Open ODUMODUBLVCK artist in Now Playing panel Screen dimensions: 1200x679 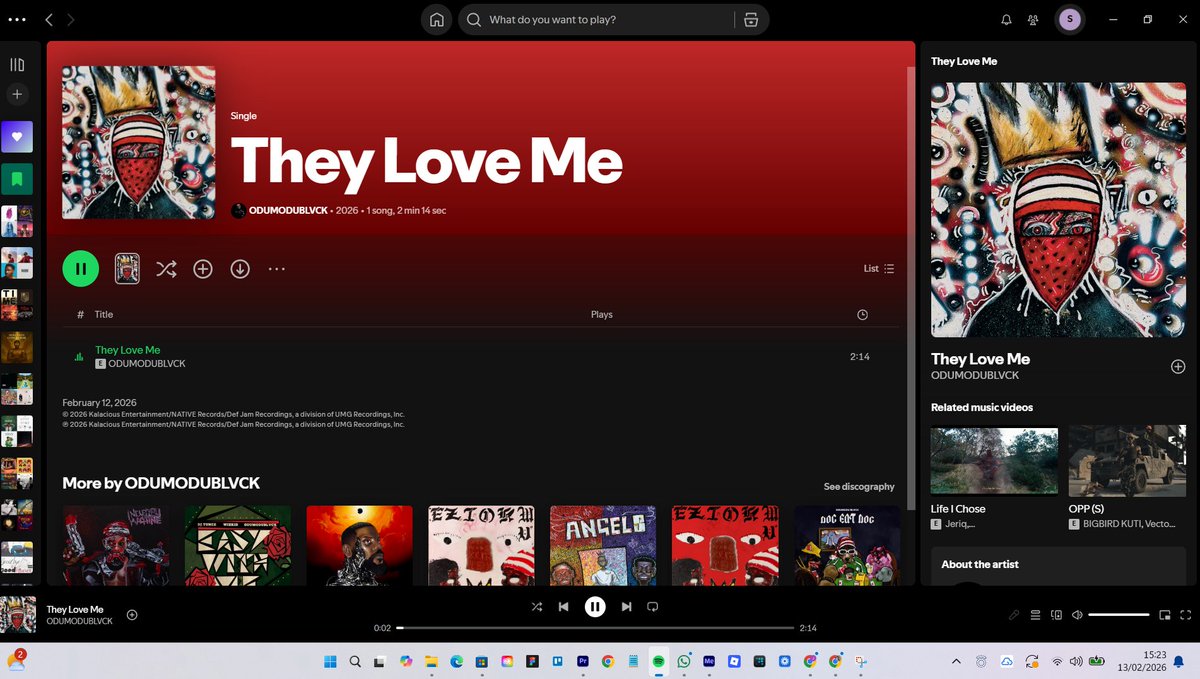click(x=975, y=375)
